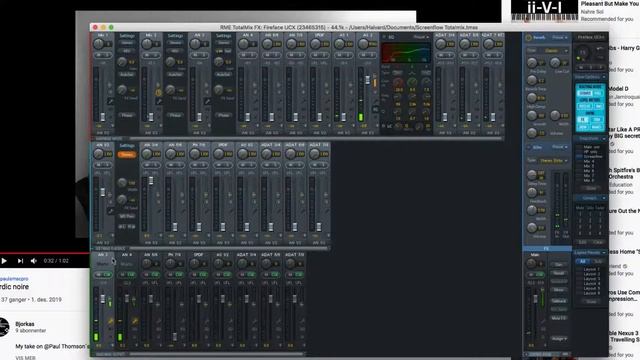Open the Echo Preset dropdown

coord(560,147)
